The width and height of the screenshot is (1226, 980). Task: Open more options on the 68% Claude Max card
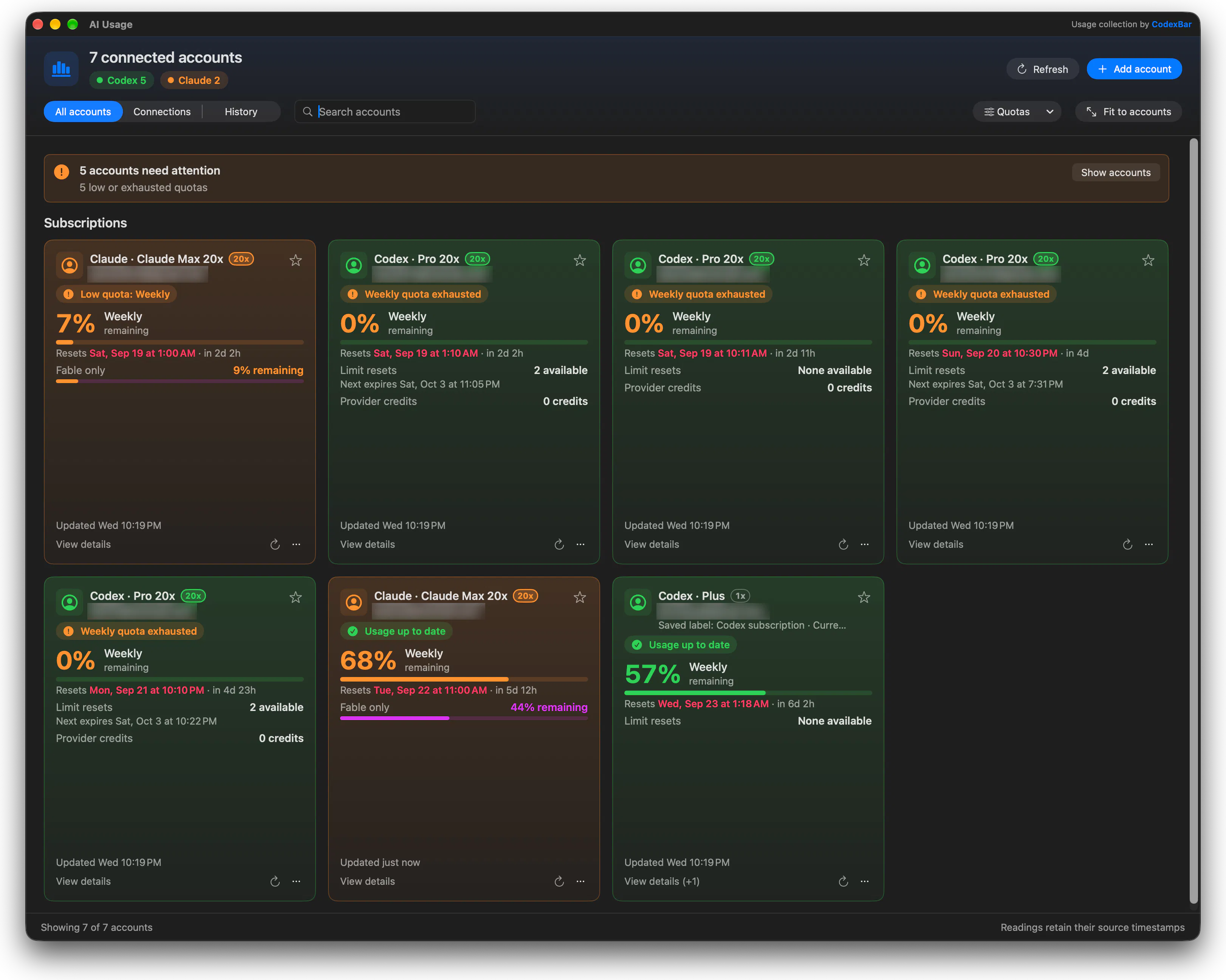tap(580, 882)
